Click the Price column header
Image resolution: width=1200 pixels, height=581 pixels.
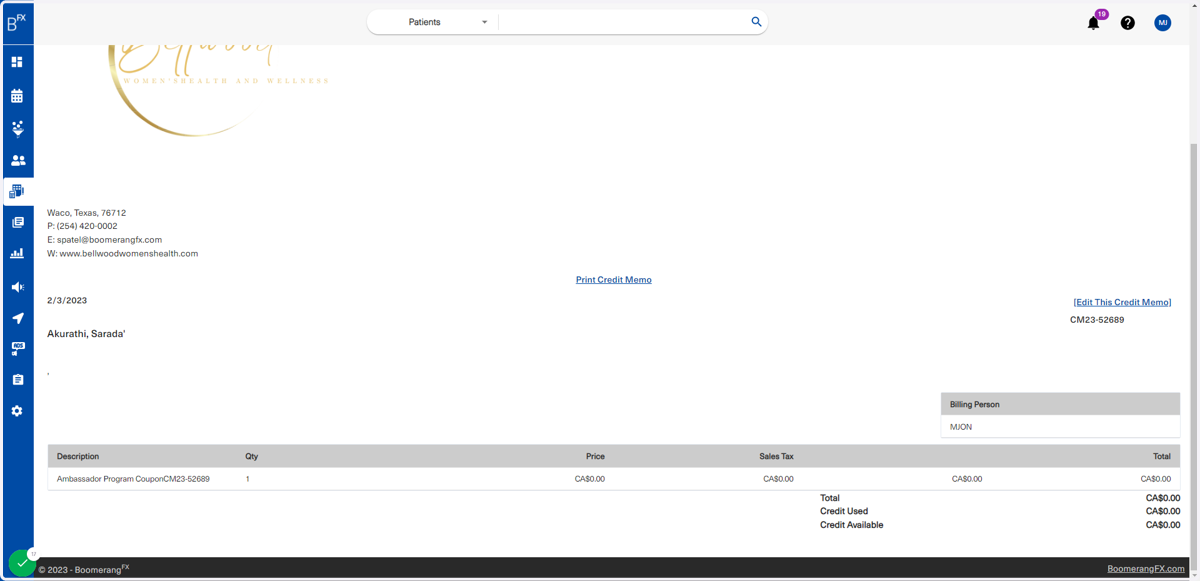595,456
